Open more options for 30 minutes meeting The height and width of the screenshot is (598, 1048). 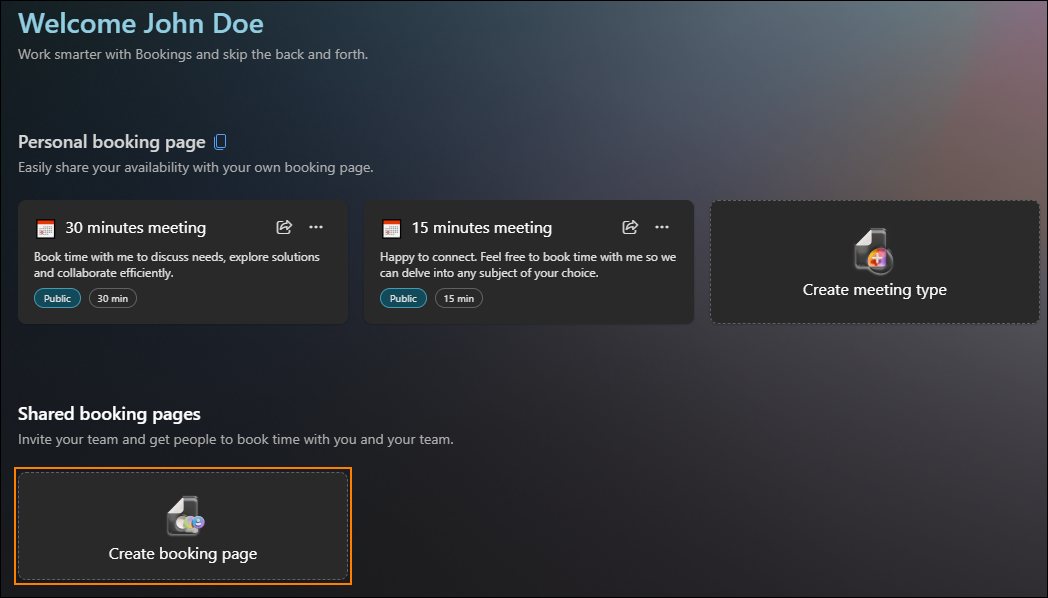click(x=316, y=227)
